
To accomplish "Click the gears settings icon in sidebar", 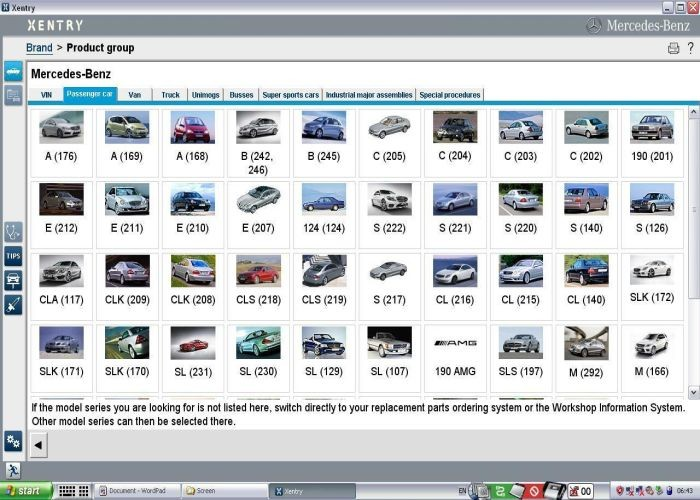I will click(13, 440).
